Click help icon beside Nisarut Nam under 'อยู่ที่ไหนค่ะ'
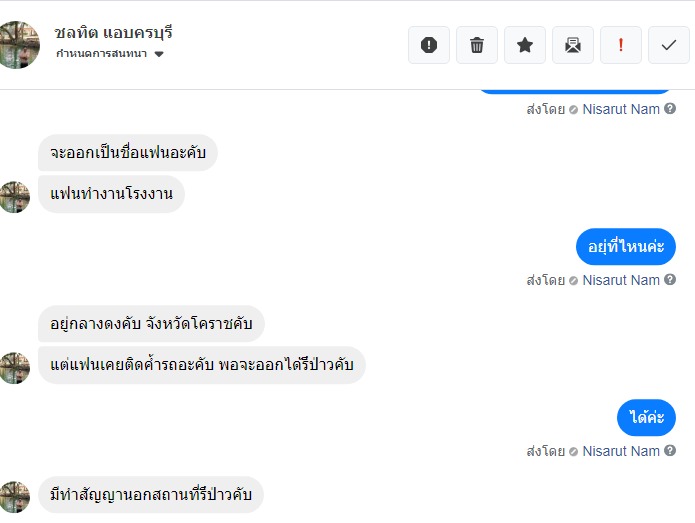The height and width of the screenshot is (523, 695). [670, 280]
